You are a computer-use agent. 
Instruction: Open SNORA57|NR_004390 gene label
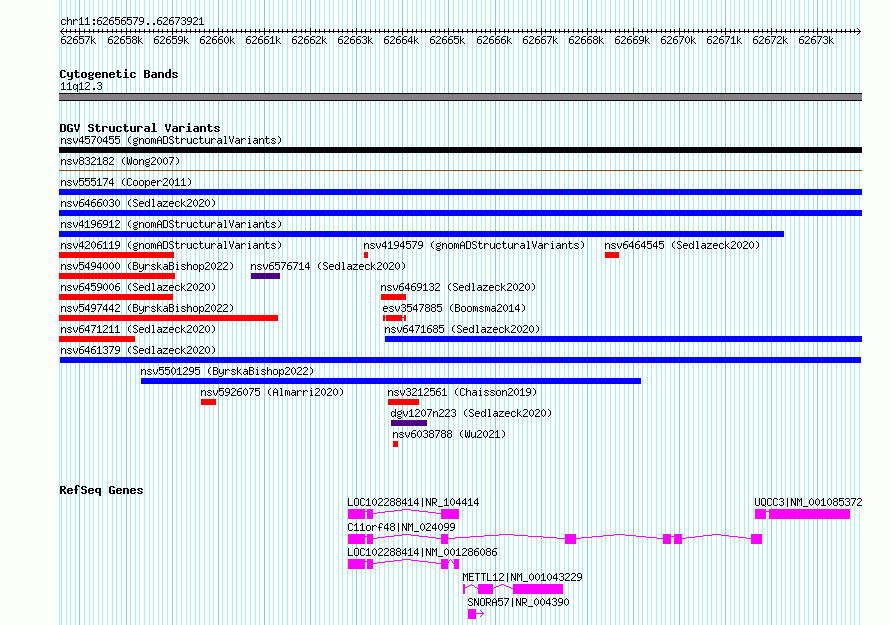pyautogui.click(x=518, y=602)
